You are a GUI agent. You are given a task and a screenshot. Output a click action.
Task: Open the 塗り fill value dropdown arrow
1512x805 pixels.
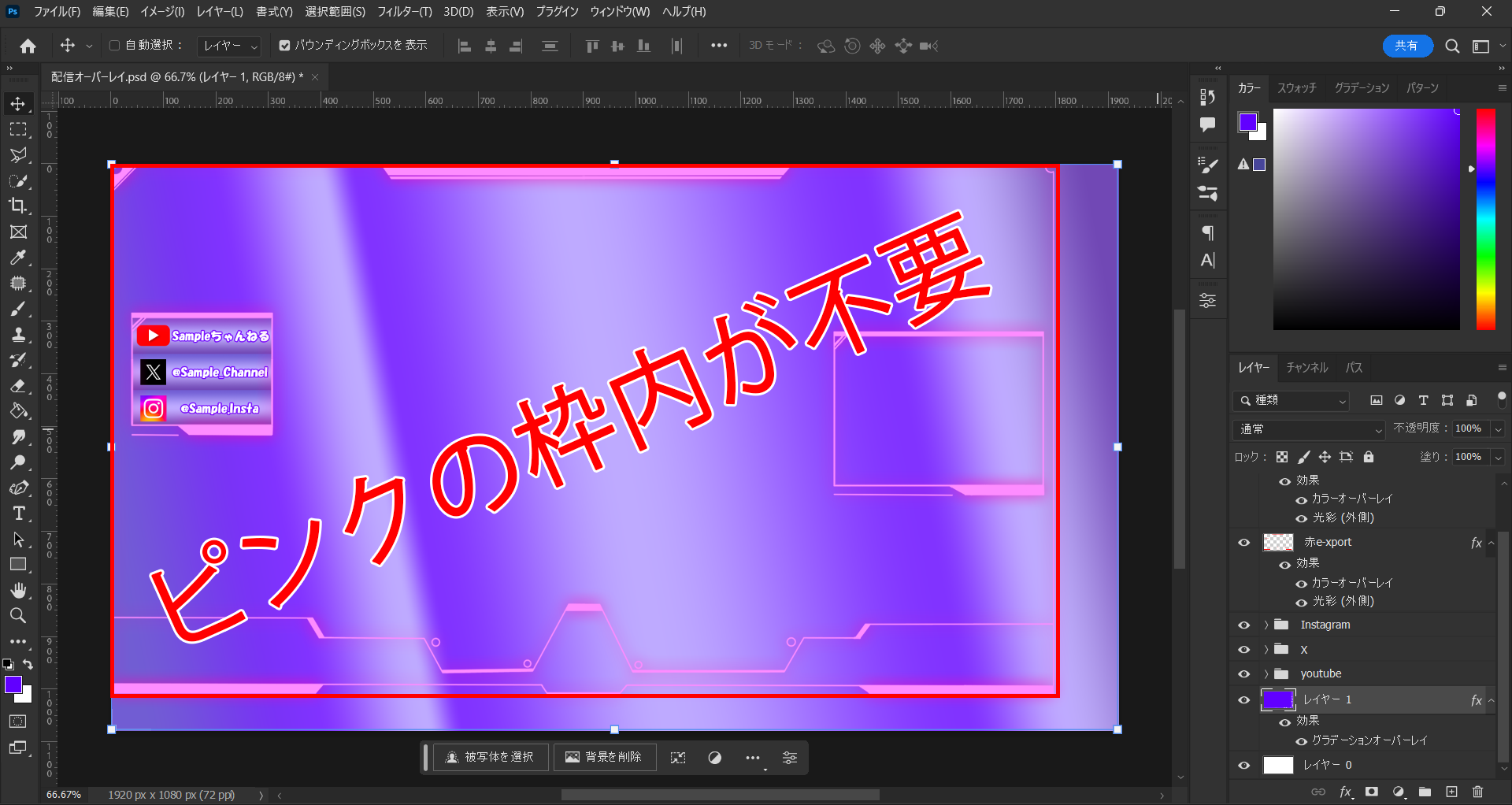pos(1498,457)
